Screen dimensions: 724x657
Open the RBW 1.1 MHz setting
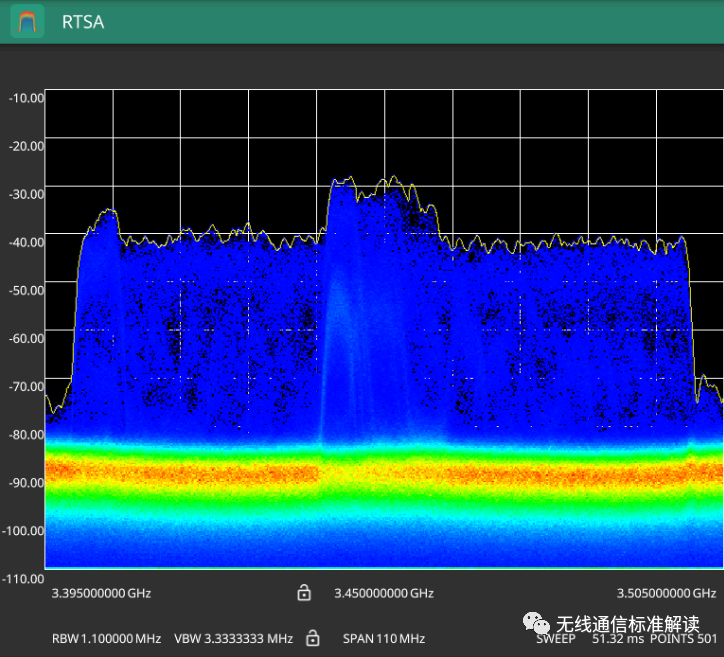[106, 638]
